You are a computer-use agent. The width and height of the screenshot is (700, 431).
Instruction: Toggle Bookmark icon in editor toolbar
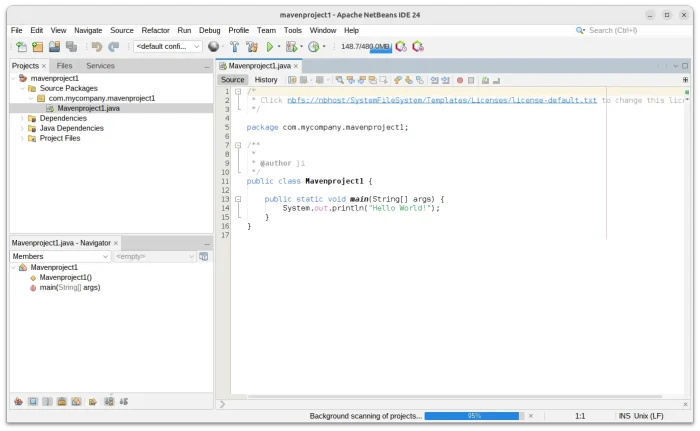pyautogui.click(x=420, y=80)
